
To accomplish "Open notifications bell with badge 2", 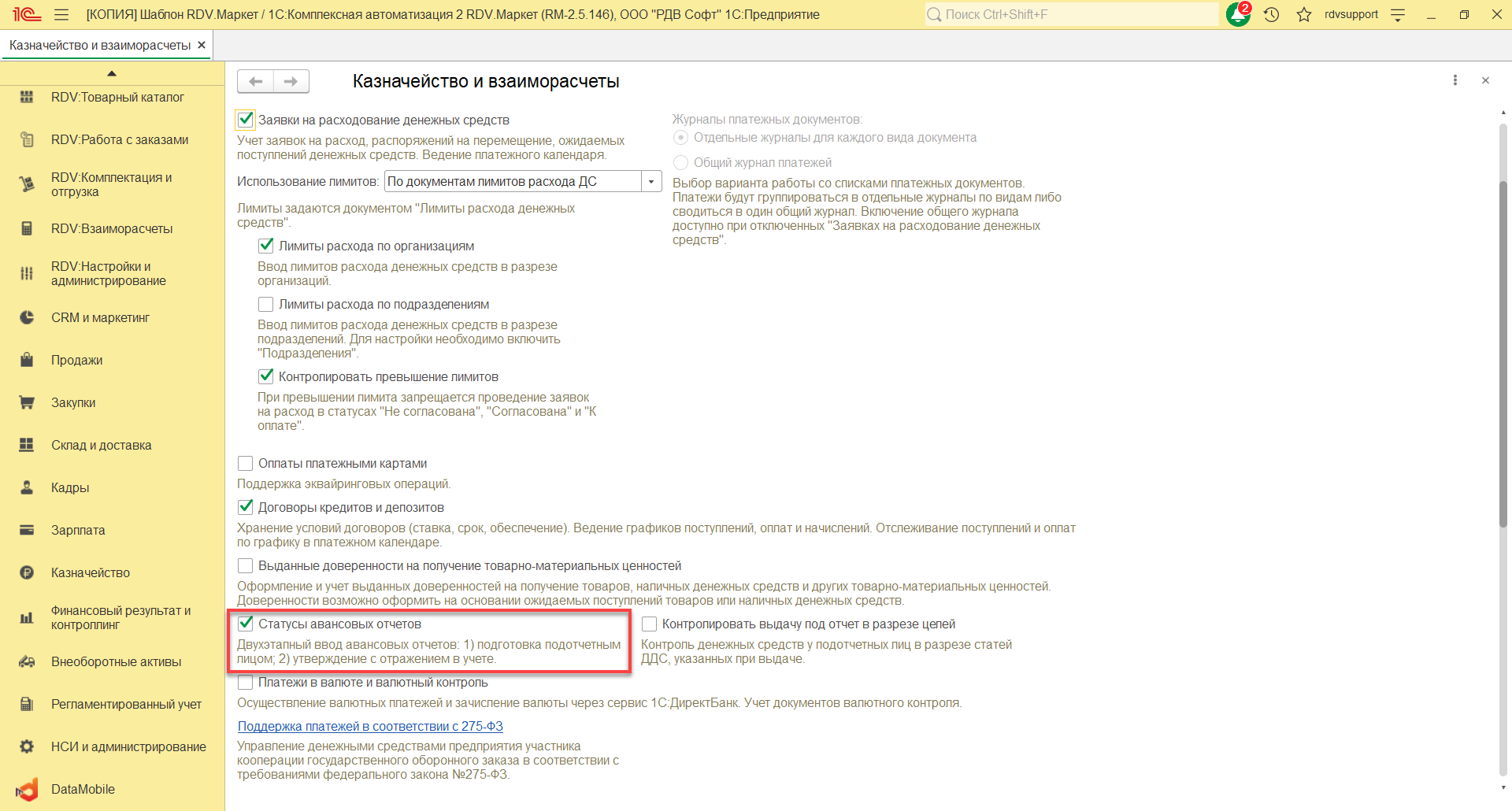I will [x=1239, y=14].
